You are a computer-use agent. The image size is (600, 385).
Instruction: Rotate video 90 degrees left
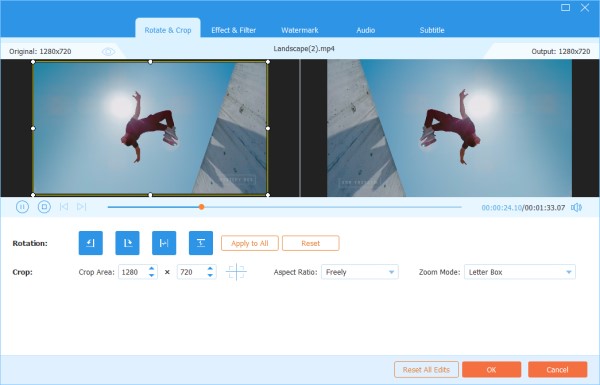[91, 243]
